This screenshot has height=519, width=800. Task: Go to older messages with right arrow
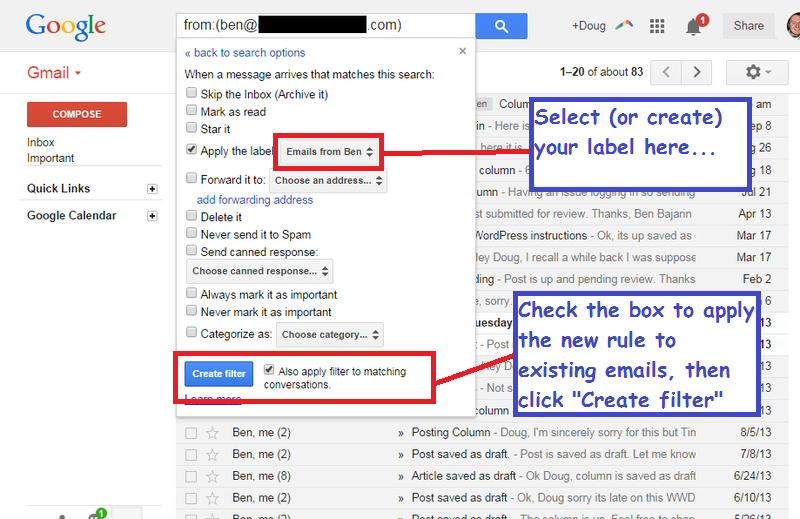(696, 72)
